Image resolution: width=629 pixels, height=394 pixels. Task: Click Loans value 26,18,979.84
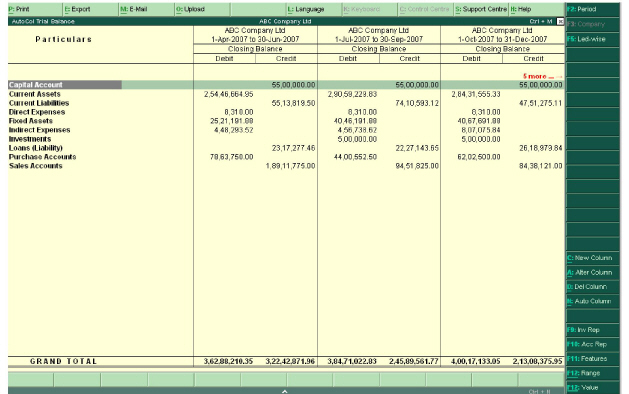pyautogui.click(x=541, y=148)
